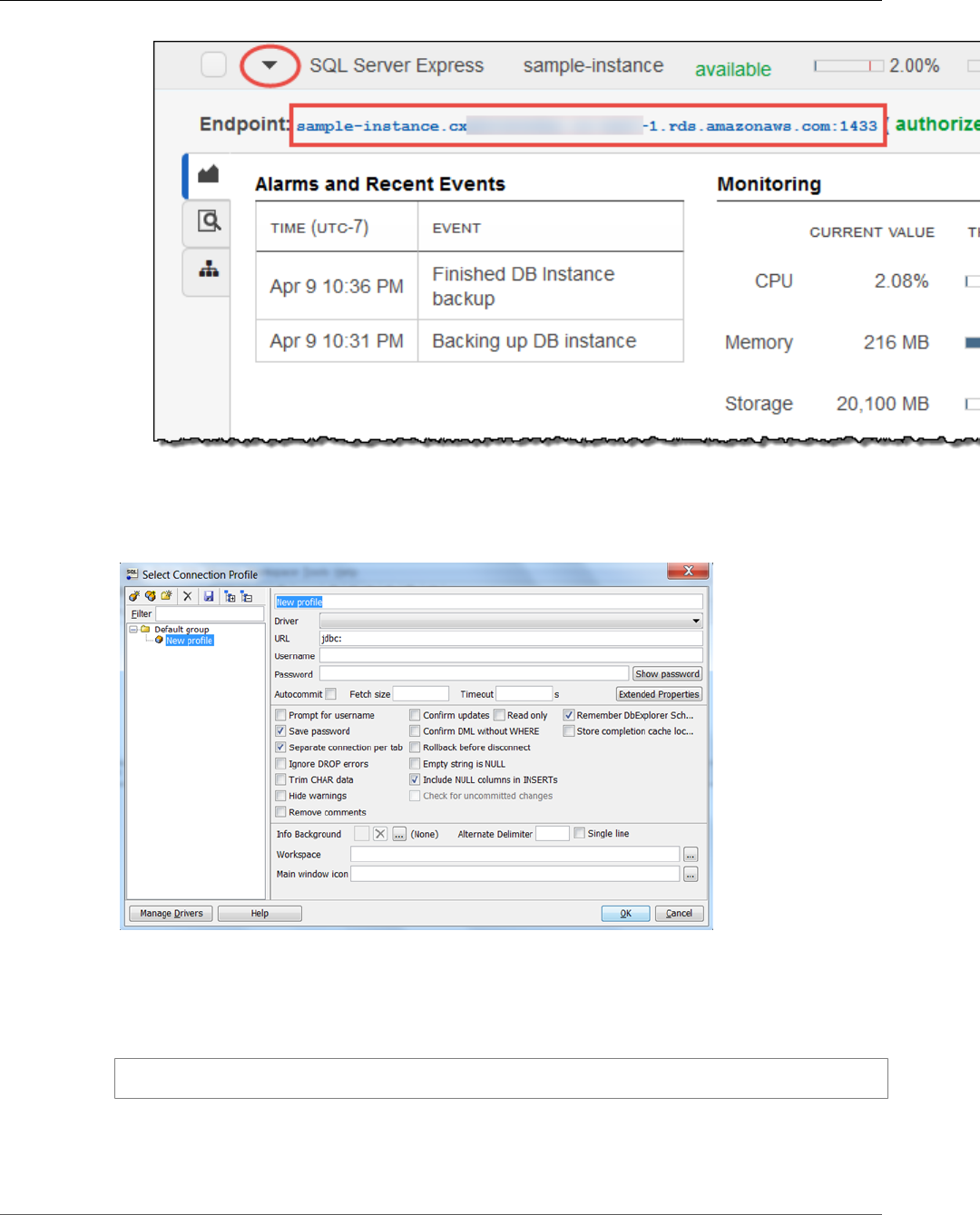Uncheck Save password
This screenshot has width=980, height=1215.
pos(281,731)
